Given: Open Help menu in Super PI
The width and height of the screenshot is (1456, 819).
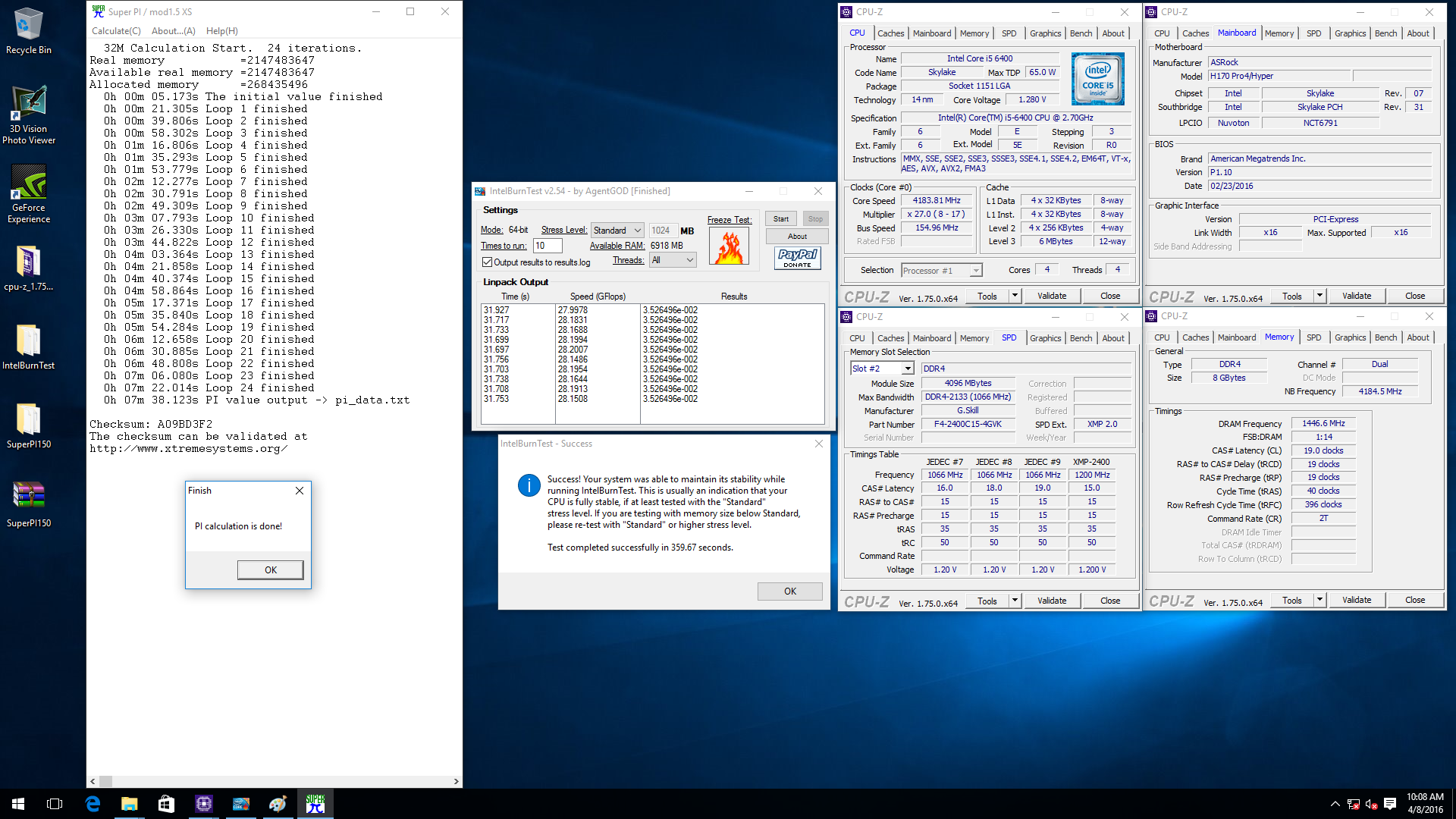Looking at the screenshot, I should point(221,31).
